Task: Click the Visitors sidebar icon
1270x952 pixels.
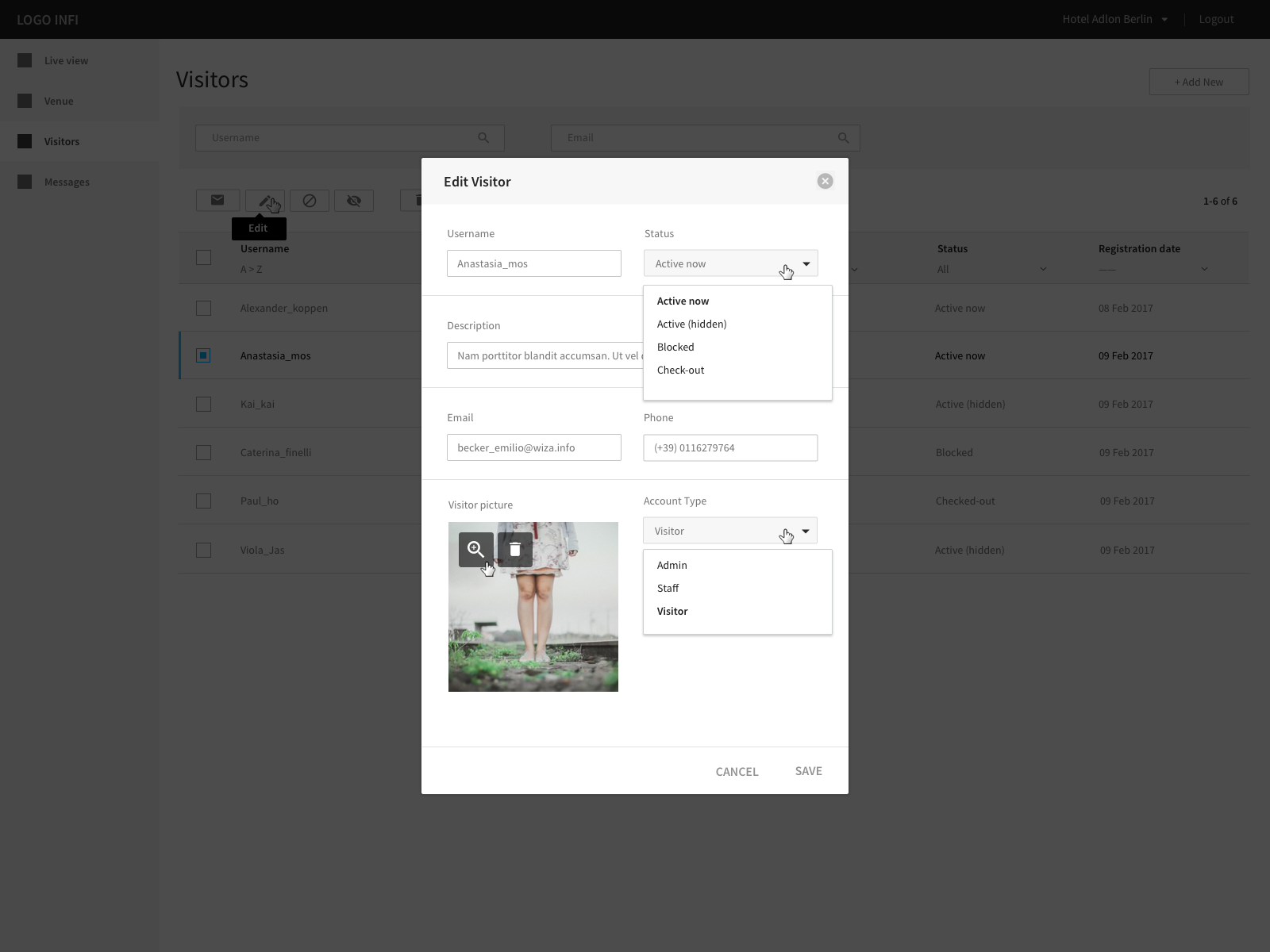Action: point(25,141)
